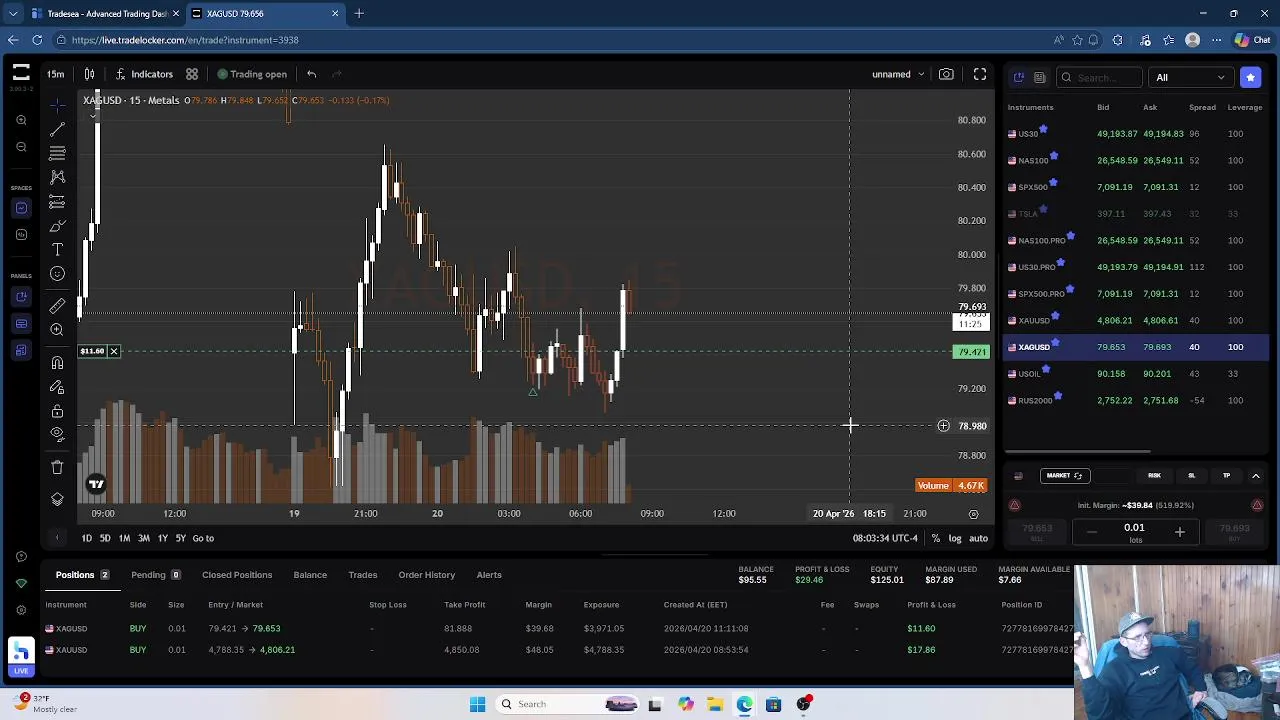The image size is (1280, 720).
Task: Select the chart zoom-in tool in drawing bar
Action: pyautogui.click(x=57, y=330)
